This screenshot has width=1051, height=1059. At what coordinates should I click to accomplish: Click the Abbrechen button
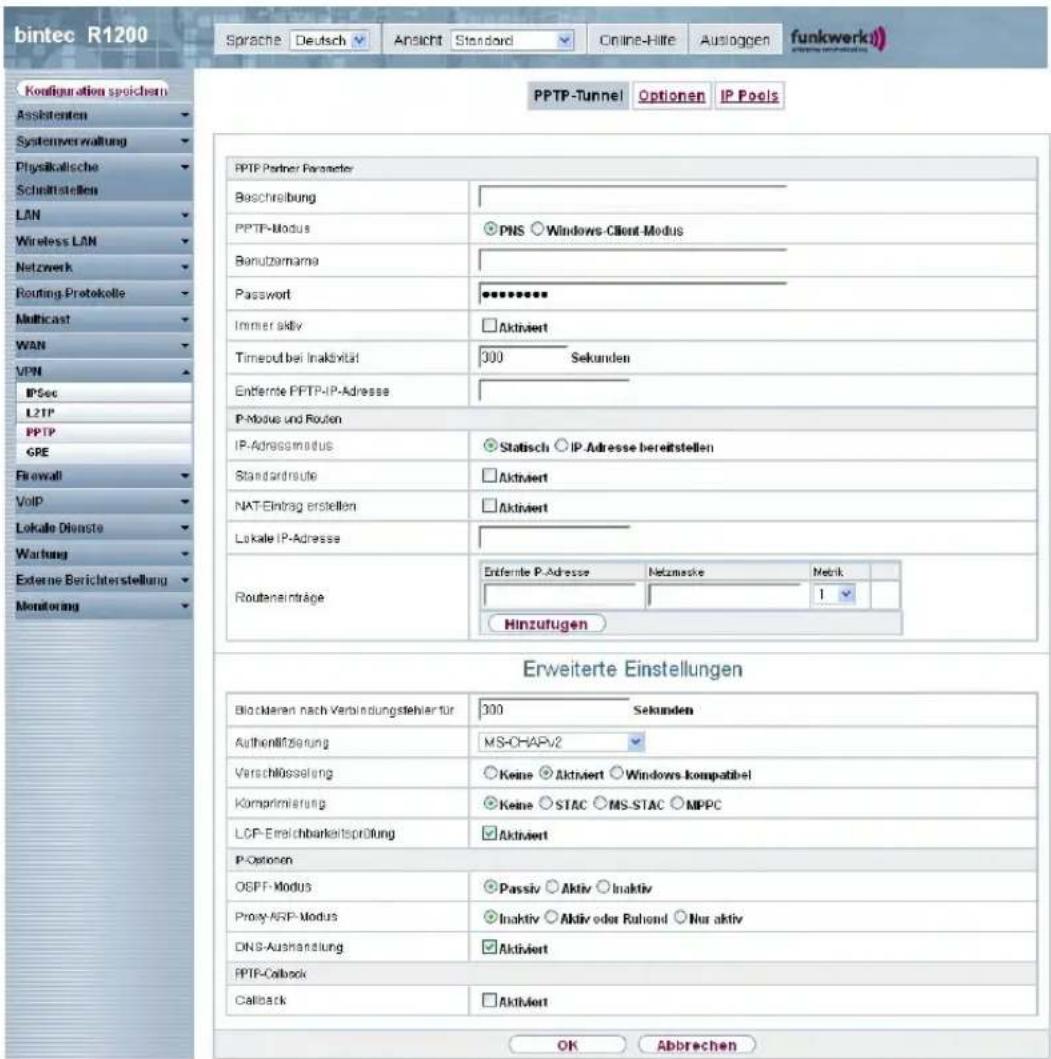click(697, 1045)
